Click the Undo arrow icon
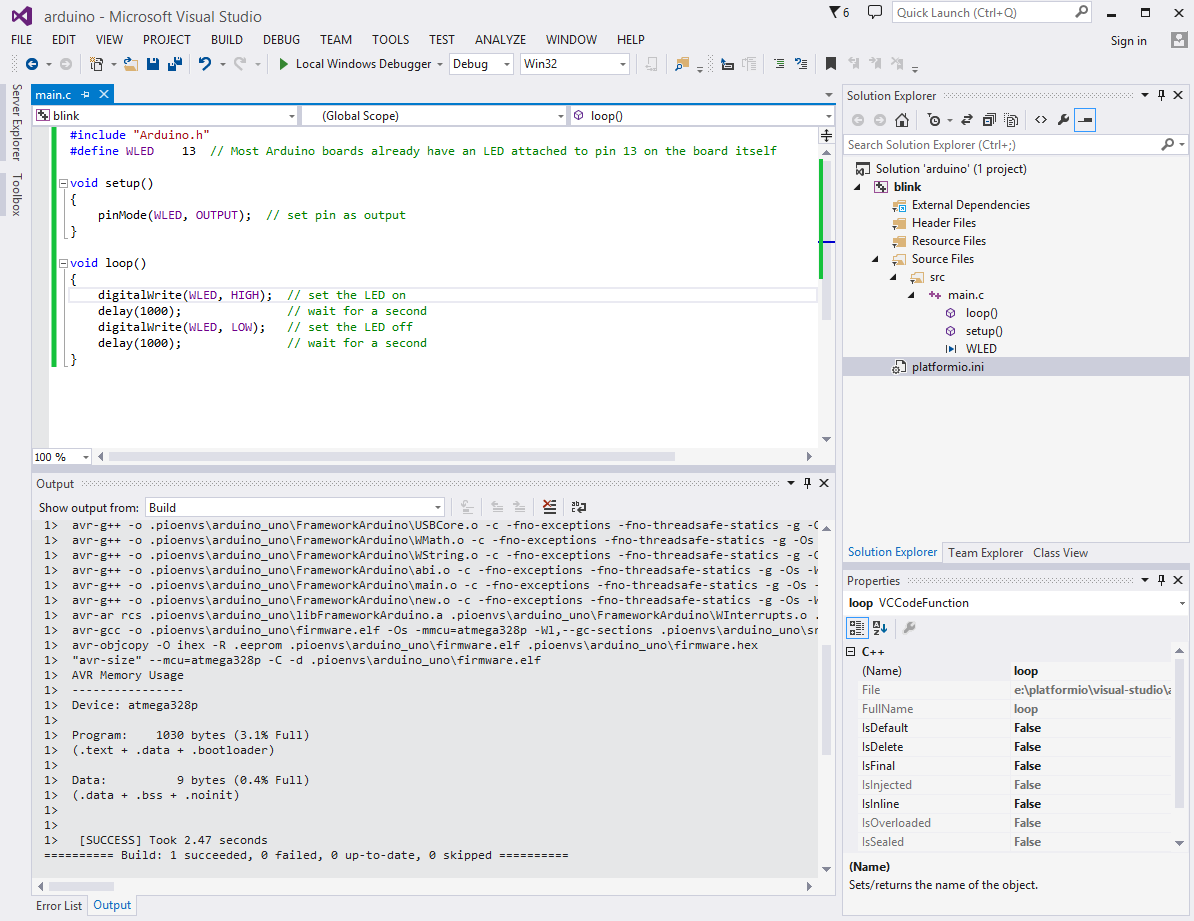 (204, 64)
